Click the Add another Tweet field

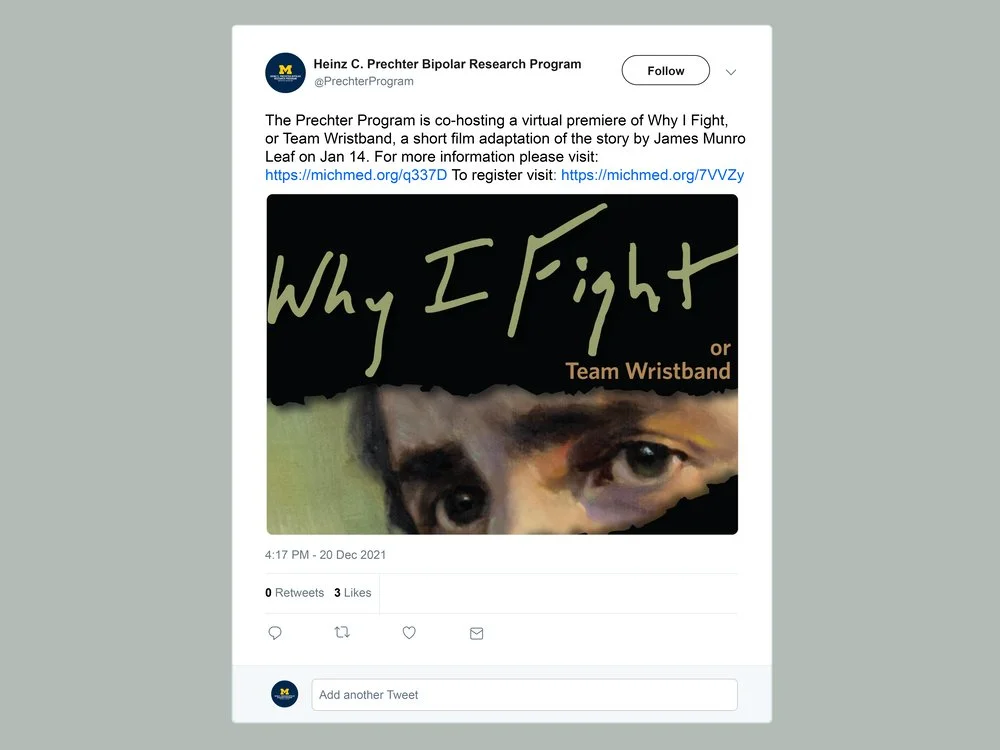click(x=524, y=695)
